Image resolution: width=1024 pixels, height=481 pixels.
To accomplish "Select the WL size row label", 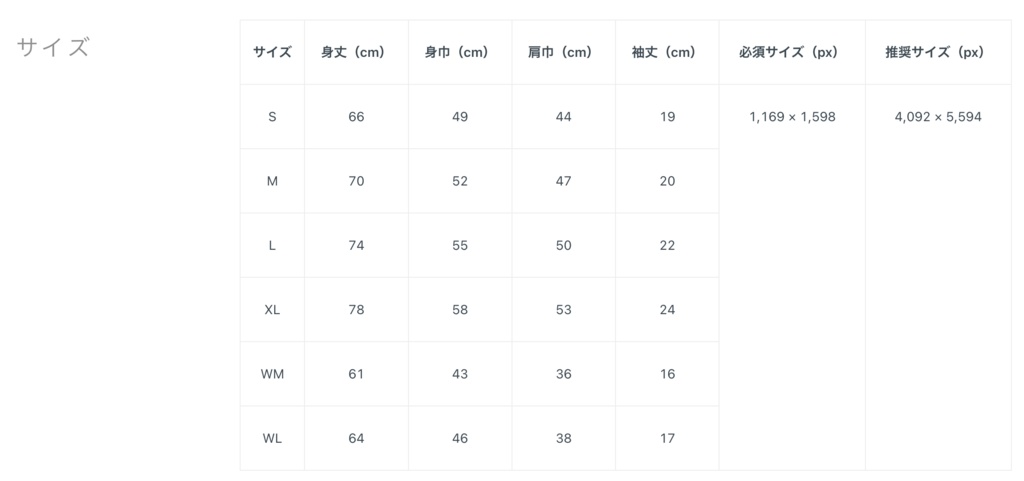I will [x=272, y=438].
